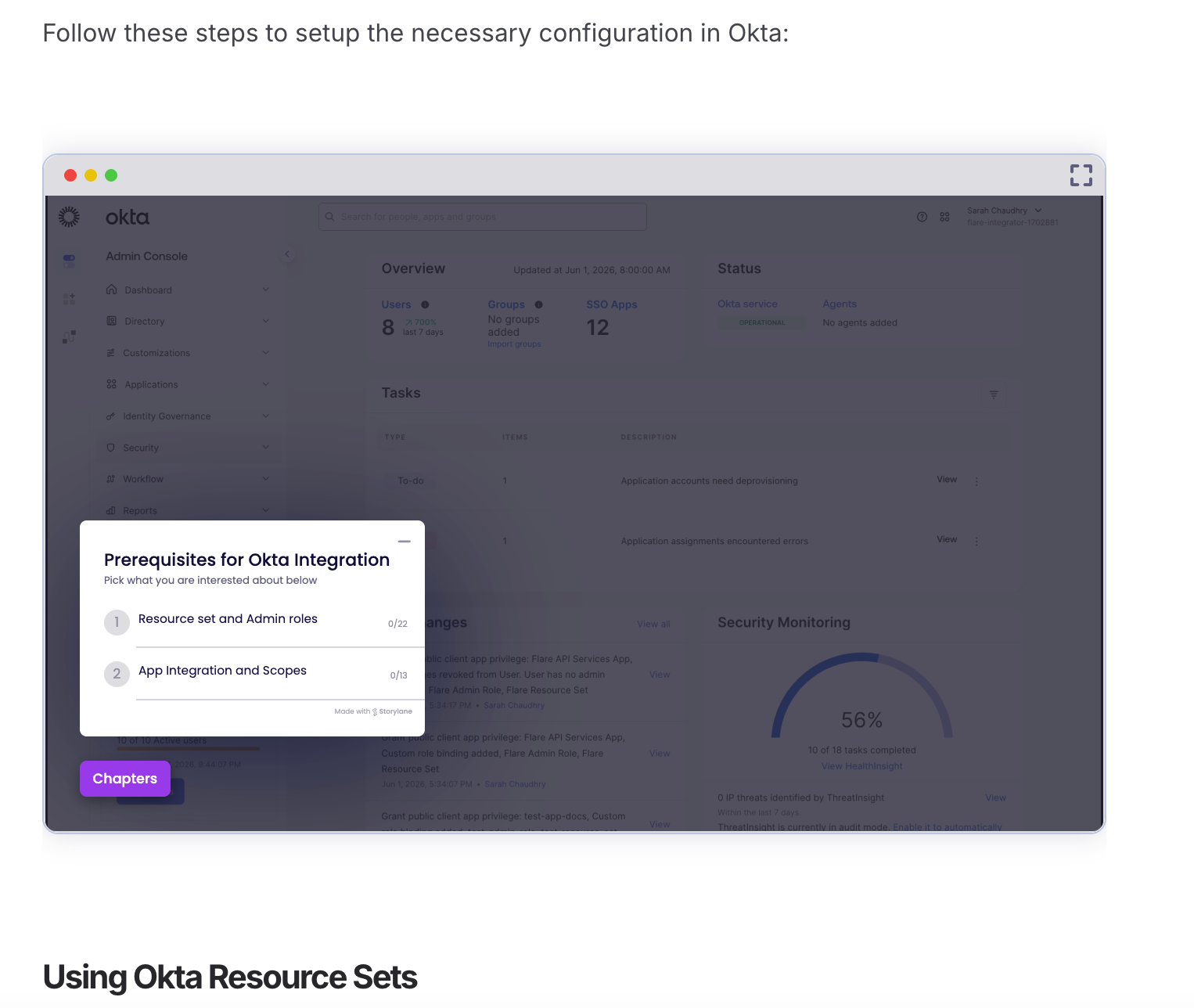The height and width of the screenshot is (1008, 1194).
Task: Start chapter Resource set and Admin roles
Action: tap(257, 622)
